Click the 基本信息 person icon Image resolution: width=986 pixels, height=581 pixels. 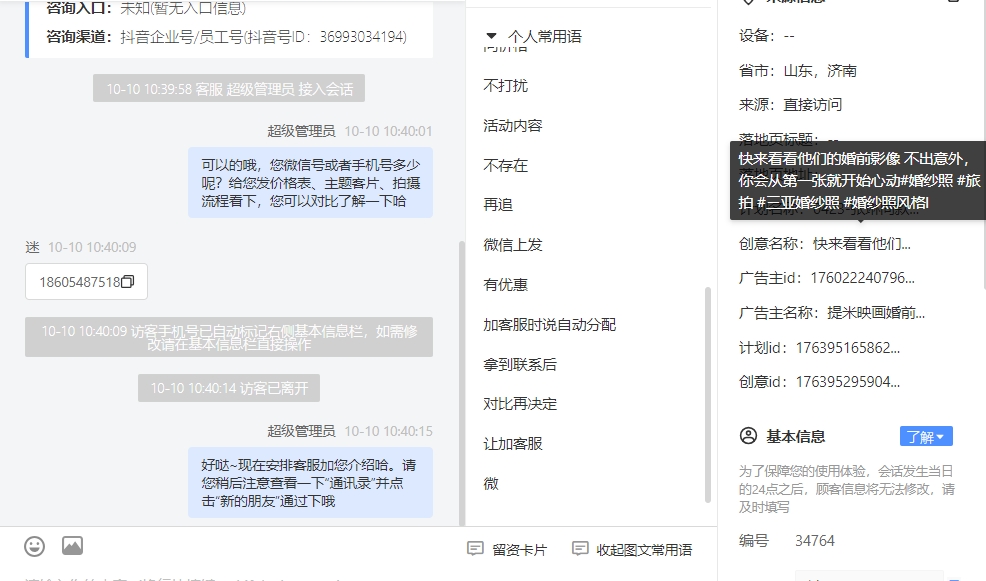click(748, 436)
